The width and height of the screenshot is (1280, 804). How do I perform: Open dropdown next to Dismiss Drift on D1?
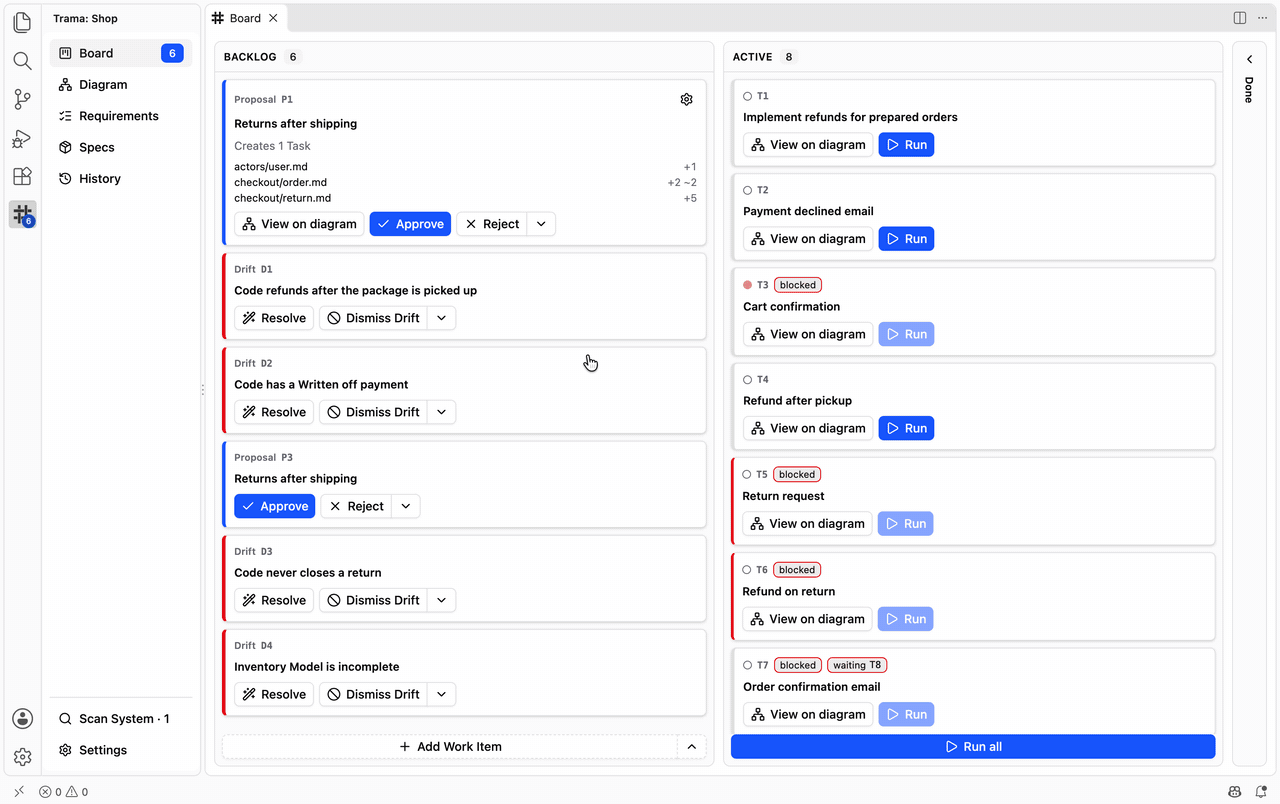click(x=441, y=318)
